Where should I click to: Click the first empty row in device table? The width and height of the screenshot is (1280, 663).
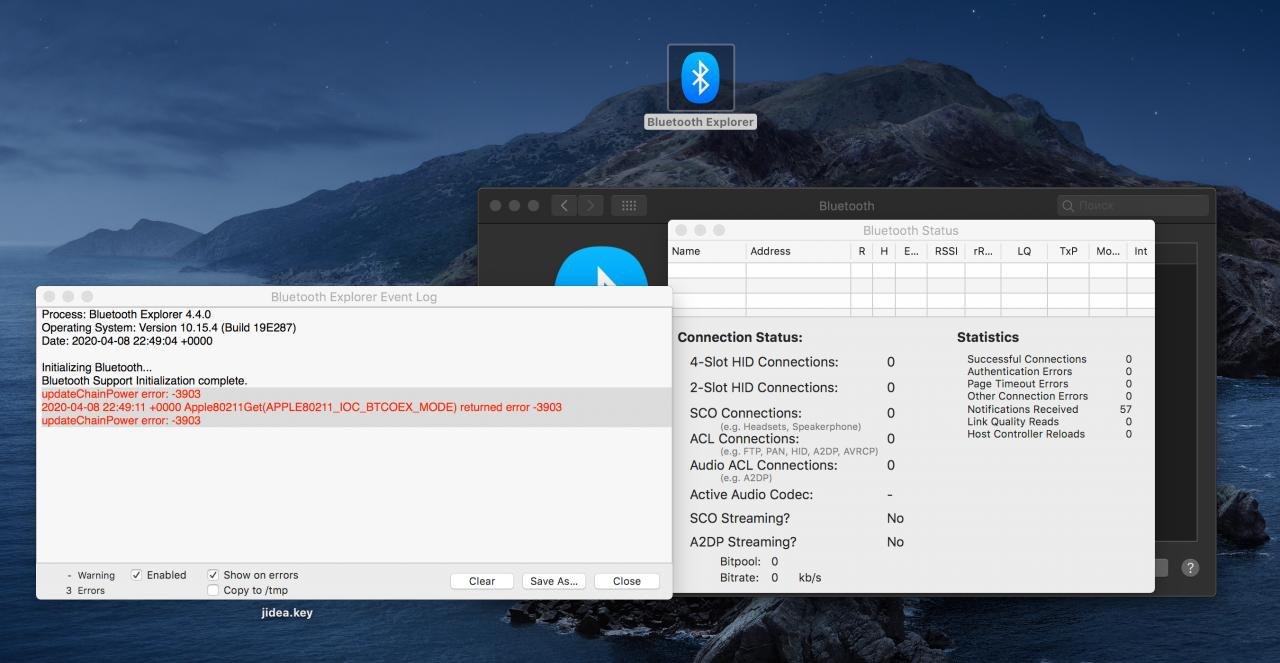point(911,270)
